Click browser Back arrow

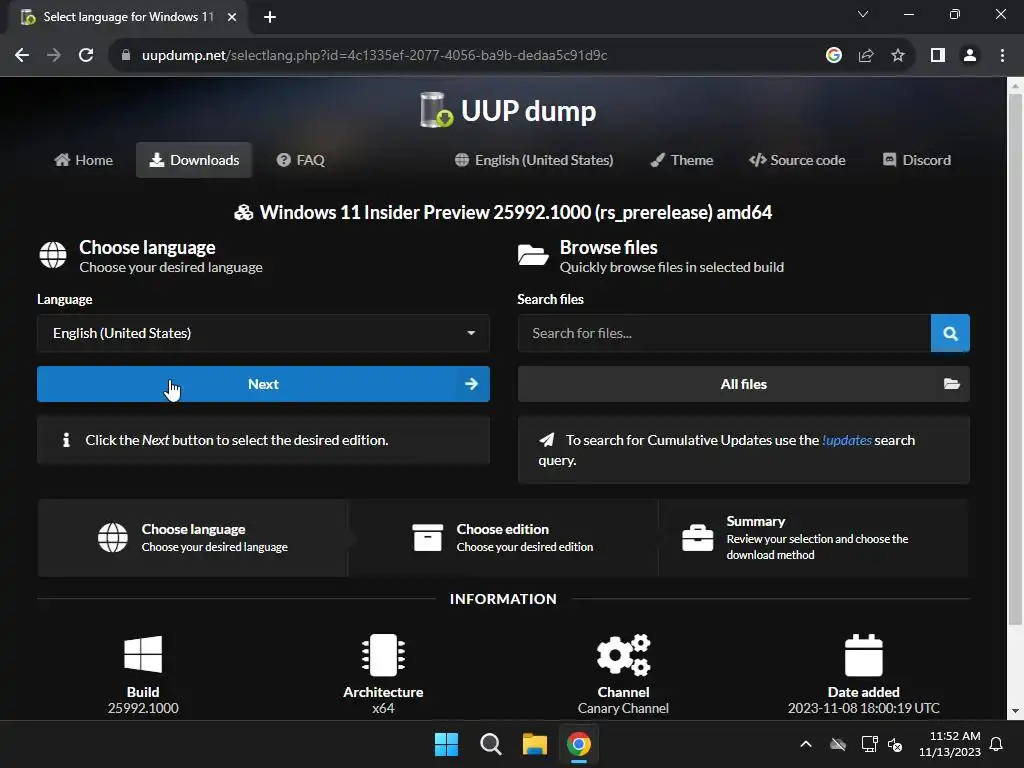click(x=22, y=55)
